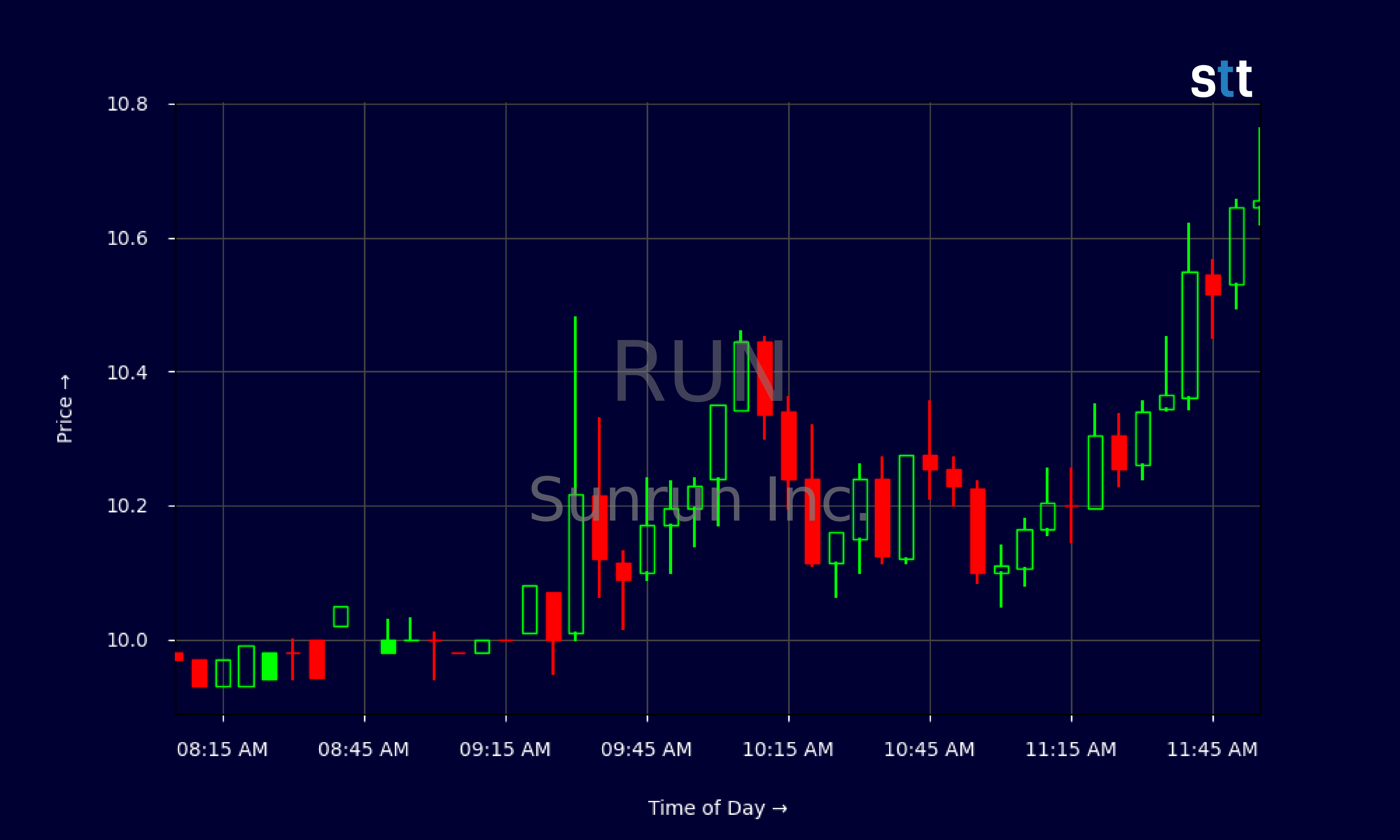Image resolution: width=1400 pixels, height=840 pixels.
Task: Click the last green candle reaching 10.76
Action: pyautogui.click(x=1257, y=176)
